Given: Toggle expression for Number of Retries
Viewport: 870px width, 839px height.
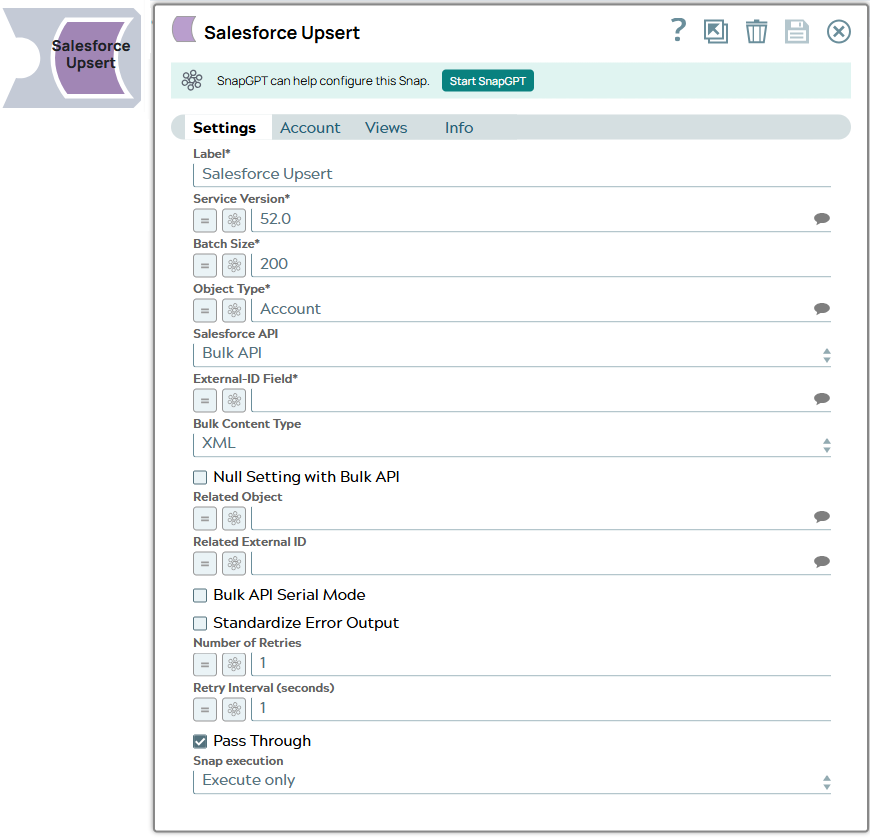Looking at the screenshot, I should tap(205, 664).
